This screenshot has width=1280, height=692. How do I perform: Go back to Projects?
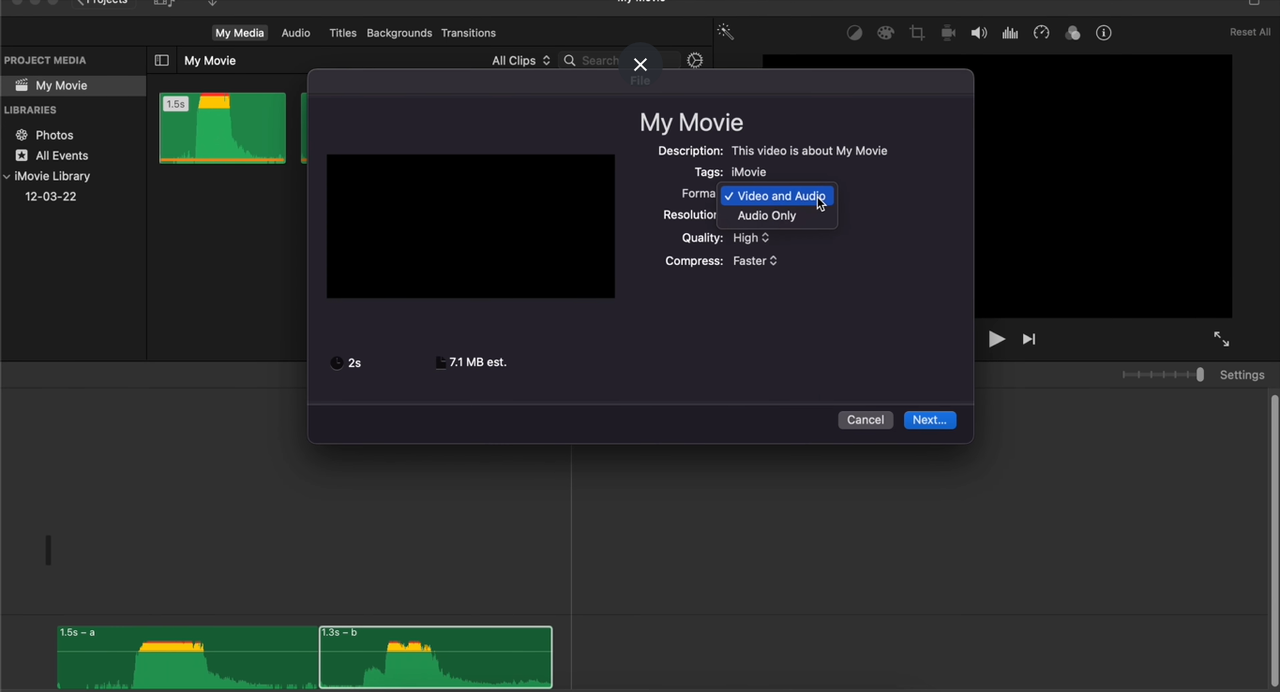tap(103, 3)
